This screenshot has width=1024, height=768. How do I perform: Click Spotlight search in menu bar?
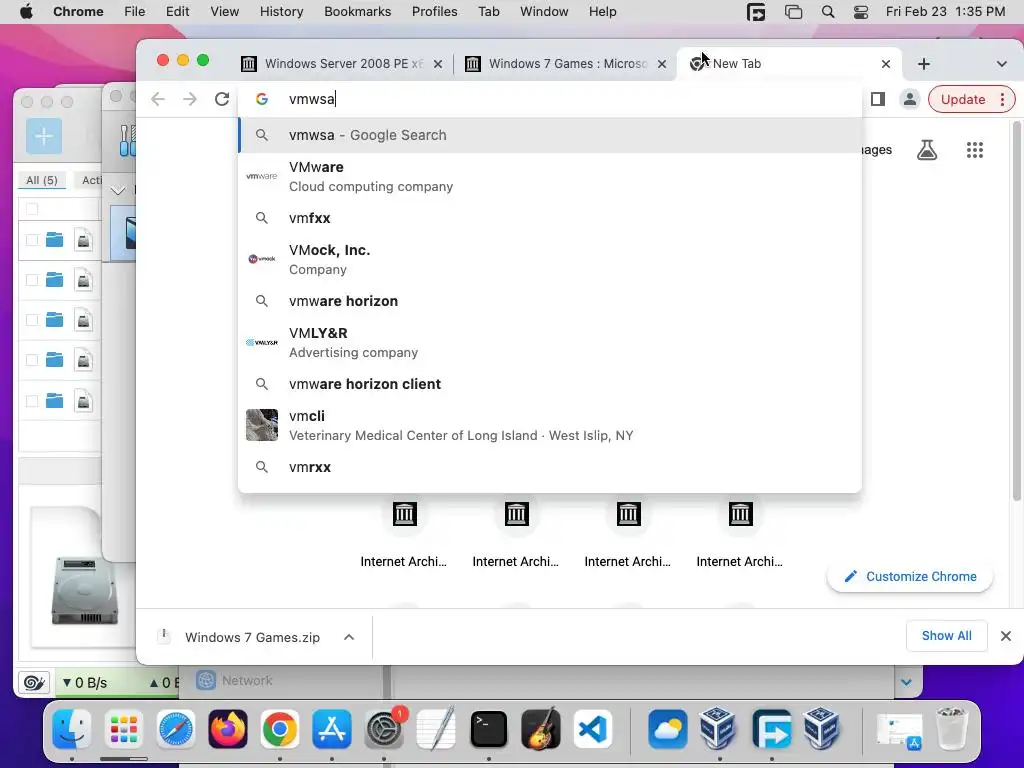828,12
